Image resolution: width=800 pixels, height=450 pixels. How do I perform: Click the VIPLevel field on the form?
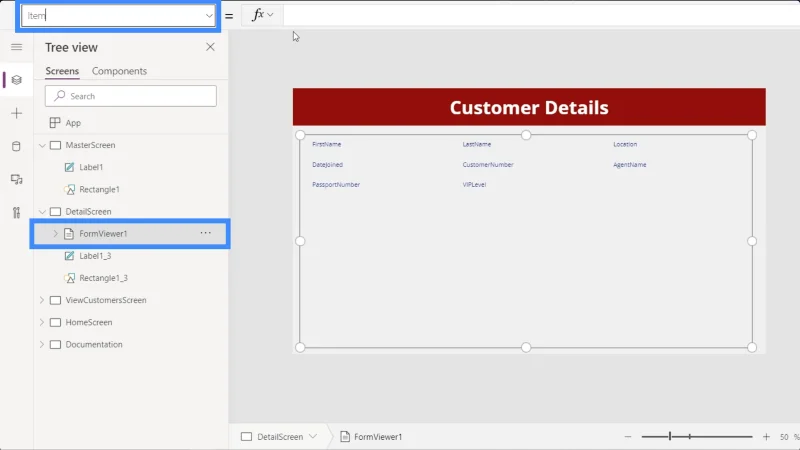pyautogui.click(x=474, y=185)
